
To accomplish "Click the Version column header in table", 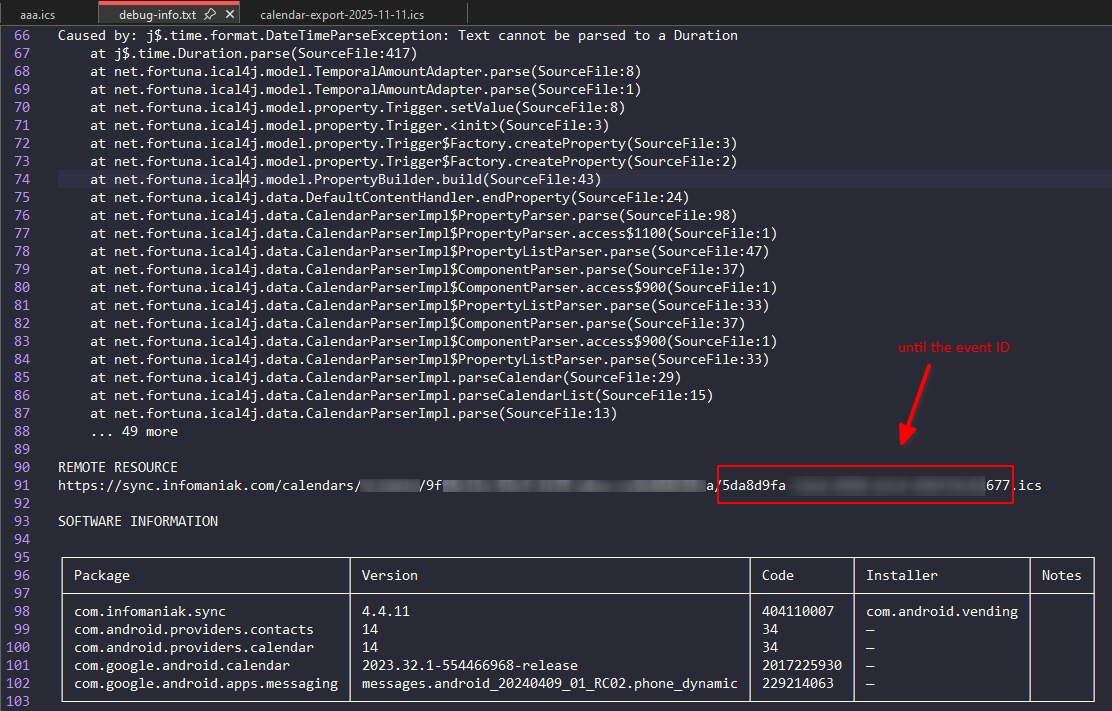I will pos(389,575).
